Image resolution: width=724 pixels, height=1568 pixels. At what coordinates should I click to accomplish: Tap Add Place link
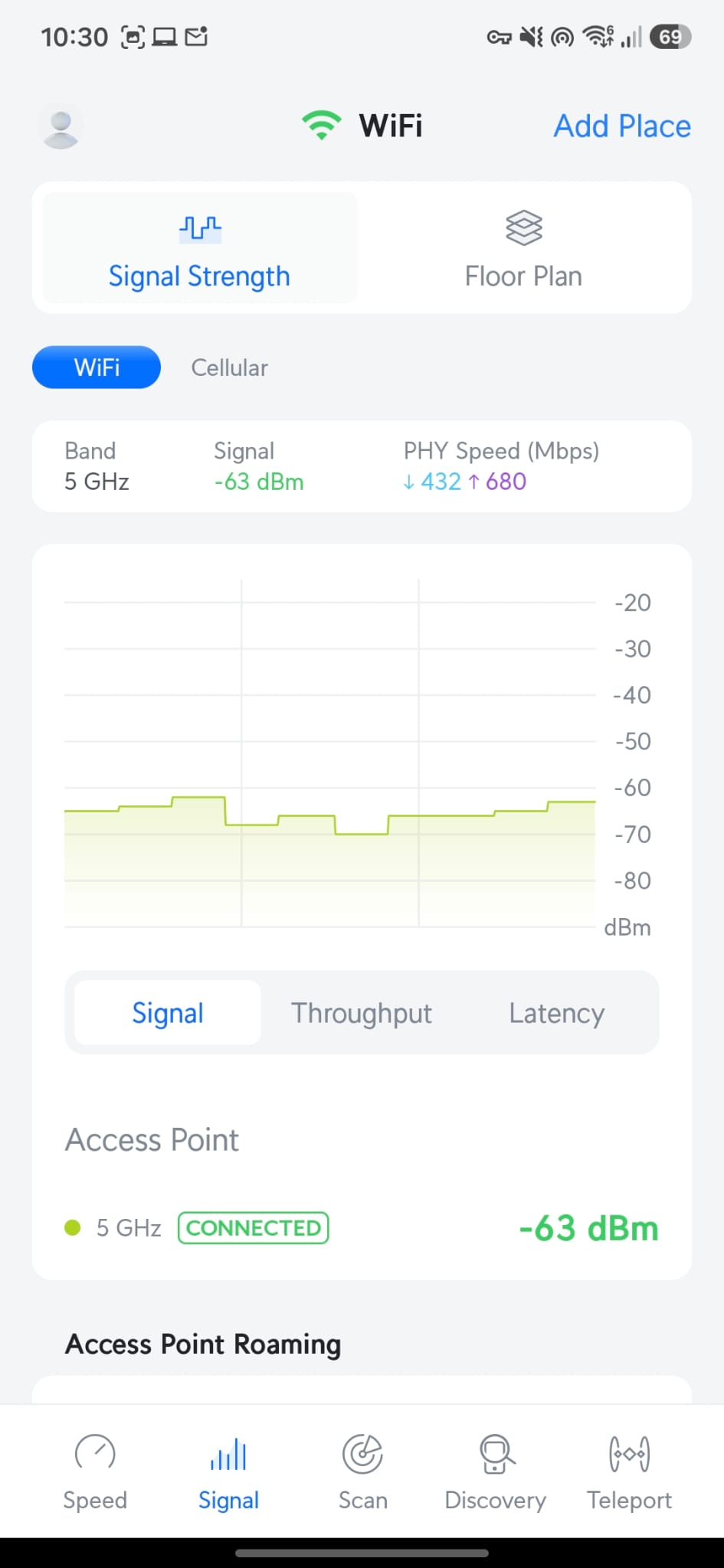click(622, 126)
